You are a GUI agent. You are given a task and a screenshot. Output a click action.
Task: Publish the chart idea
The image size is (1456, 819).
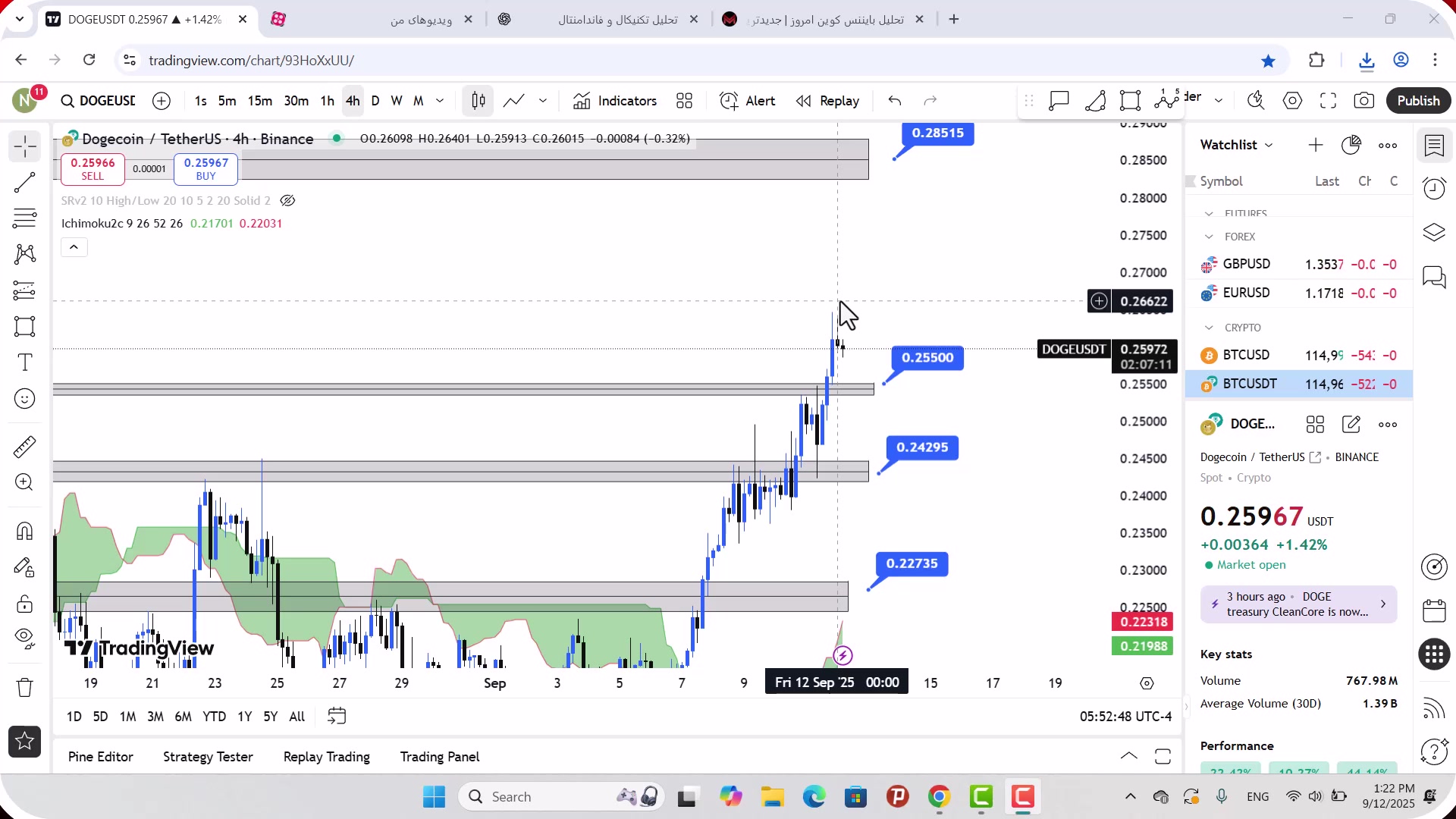click(x=1419, y=101)
